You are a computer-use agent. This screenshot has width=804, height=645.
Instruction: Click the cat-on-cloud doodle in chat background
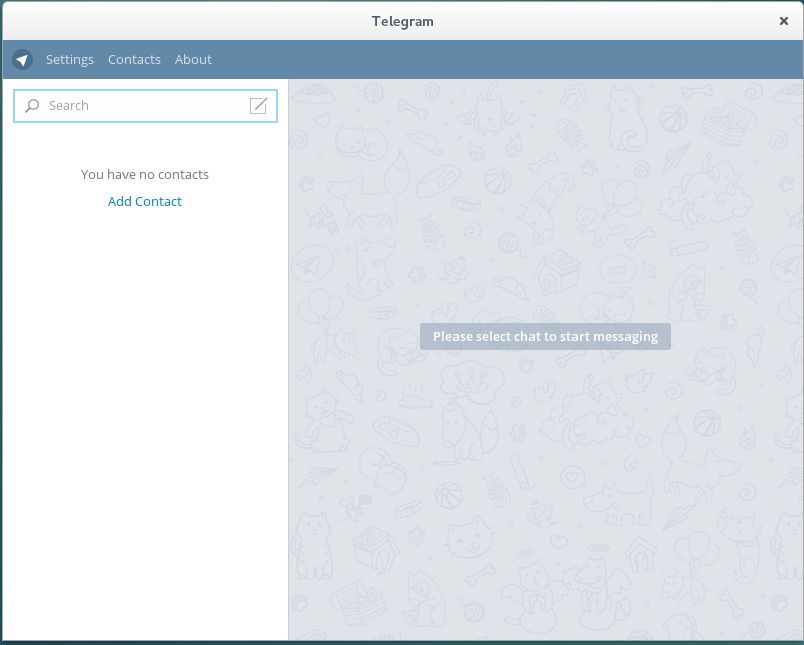point(710,195)
